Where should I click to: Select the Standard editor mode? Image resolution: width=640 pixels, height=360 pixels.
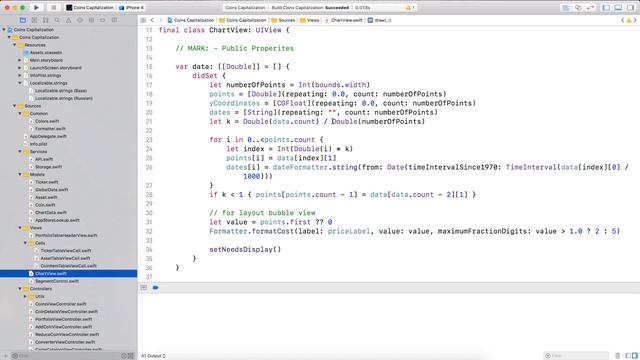566,7
